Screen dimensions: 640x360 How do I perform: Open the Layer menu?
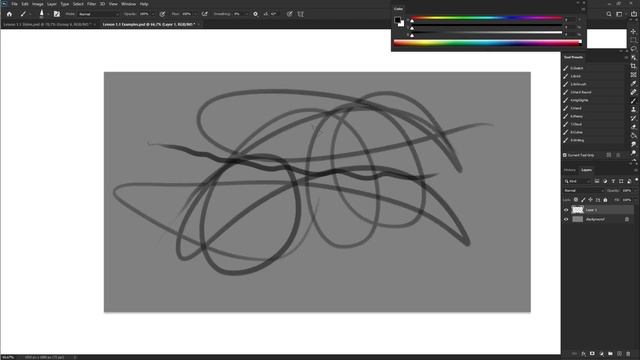[52, 4]
